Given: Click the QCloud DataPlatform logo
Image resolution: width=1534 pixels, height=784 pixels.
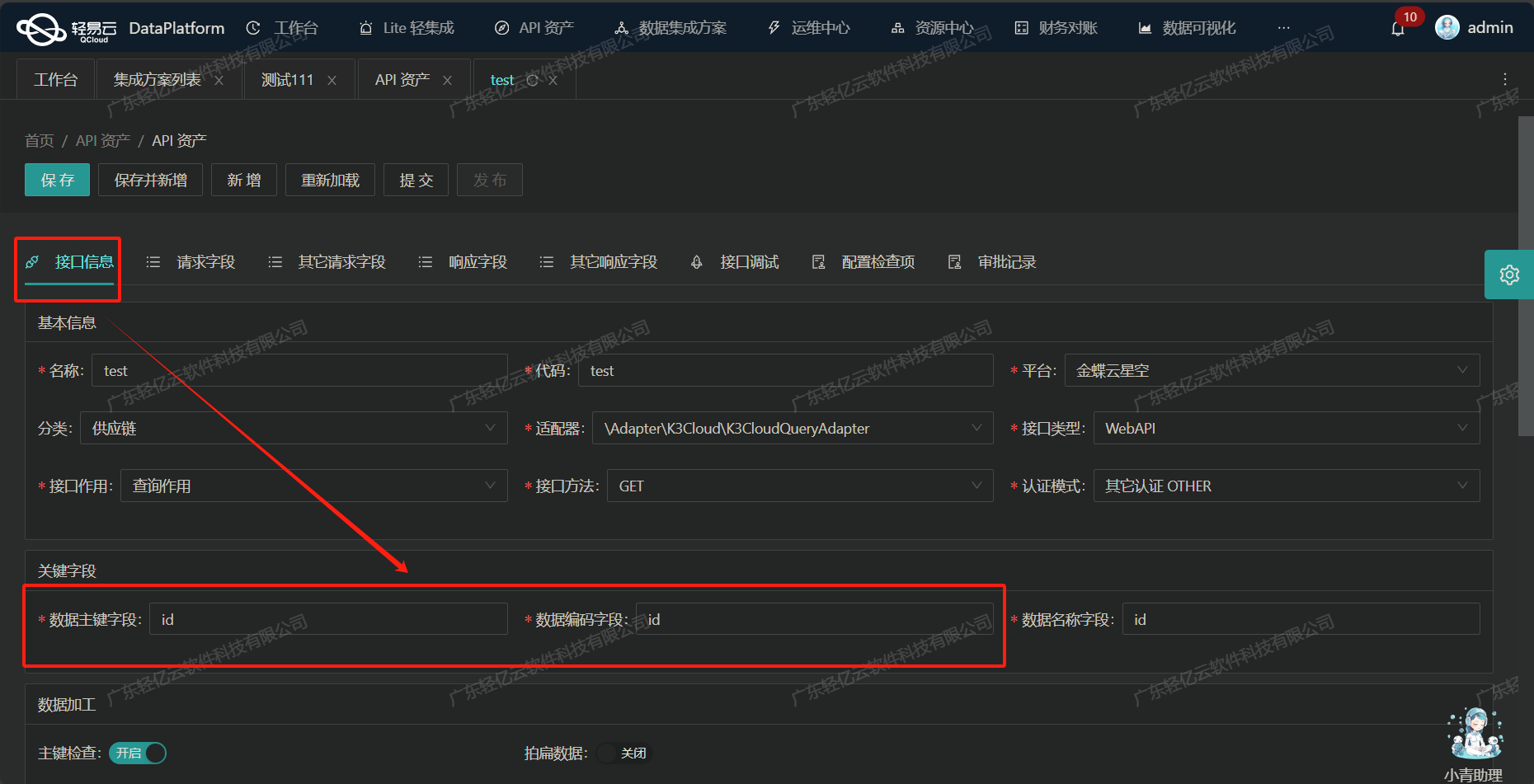Looking at the screenshot, I should coord(120,29).
